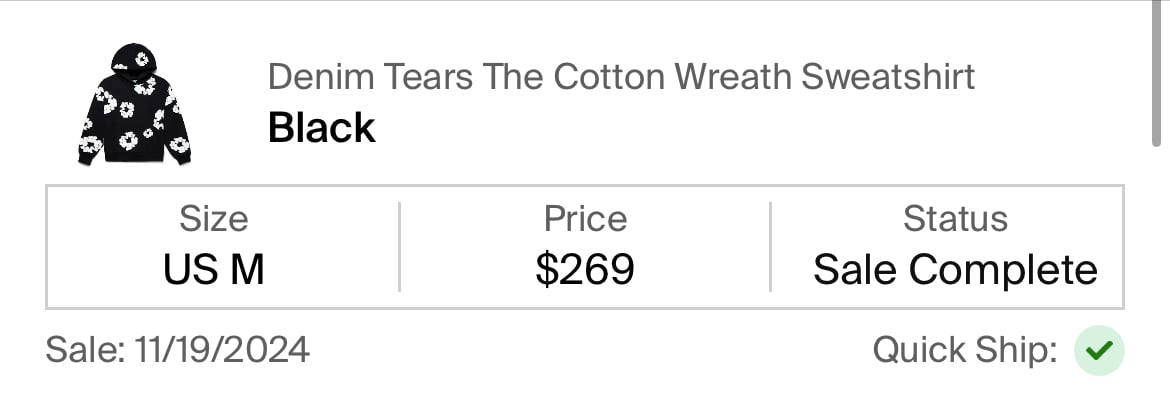Click the divider between Size and Price
The width and height of the screenshot is (1170, 396).
[399, 247]
